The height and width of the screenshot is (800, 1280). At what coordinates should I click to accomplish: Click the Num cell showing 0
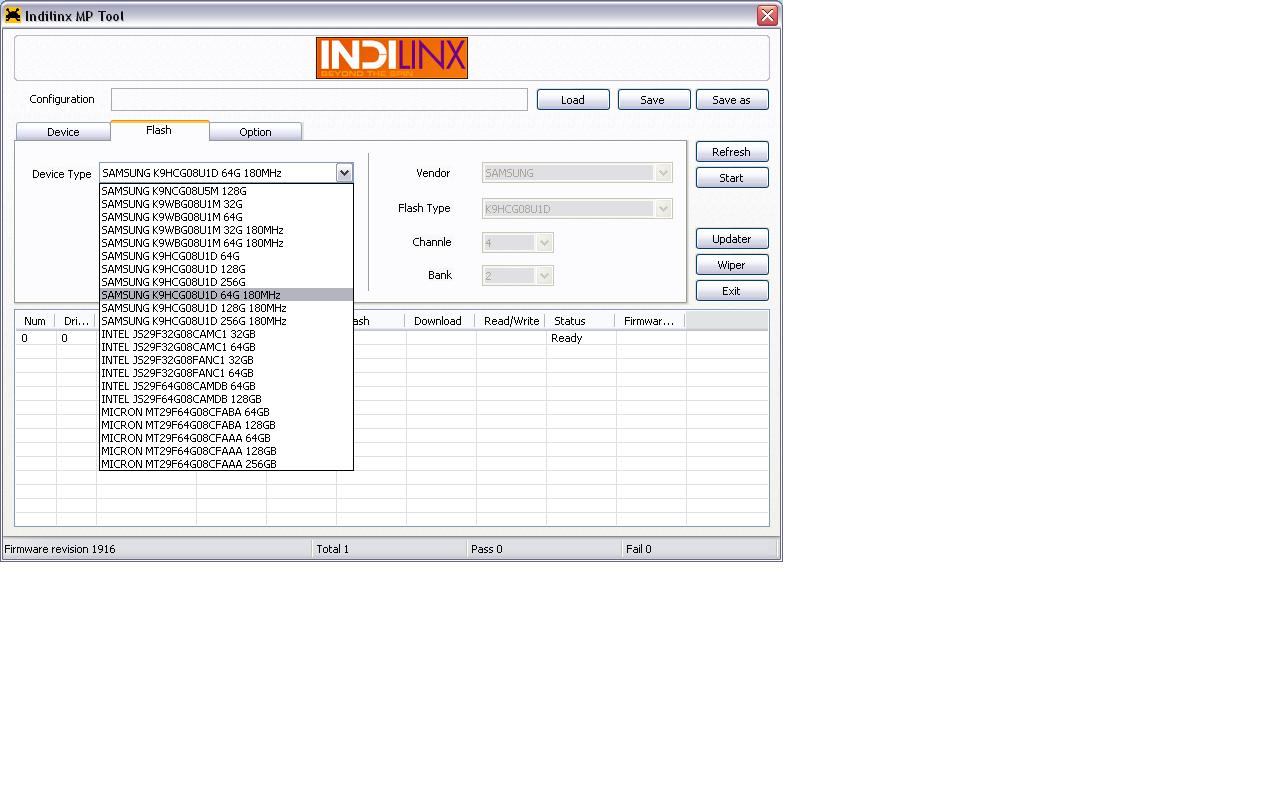coord(36,338)
